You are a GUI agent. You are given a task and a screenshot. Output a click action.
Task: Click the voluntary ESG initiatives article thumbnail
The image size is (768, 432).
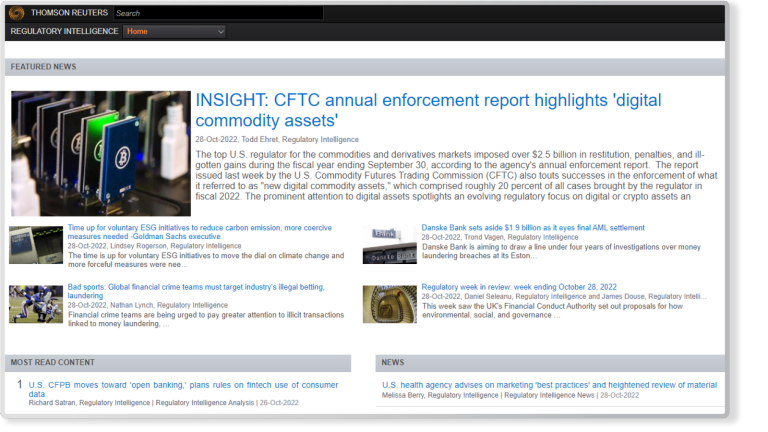(37, 245)
